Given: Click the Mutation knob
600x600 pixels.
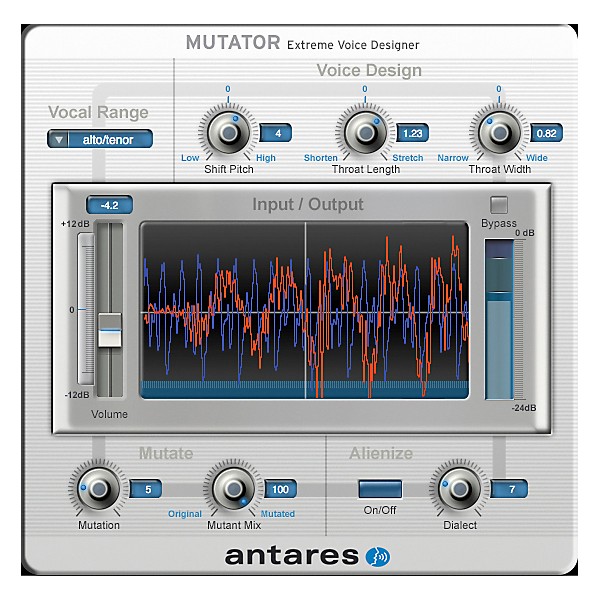Looking at the screenshot, I should (x=99, y=489).
